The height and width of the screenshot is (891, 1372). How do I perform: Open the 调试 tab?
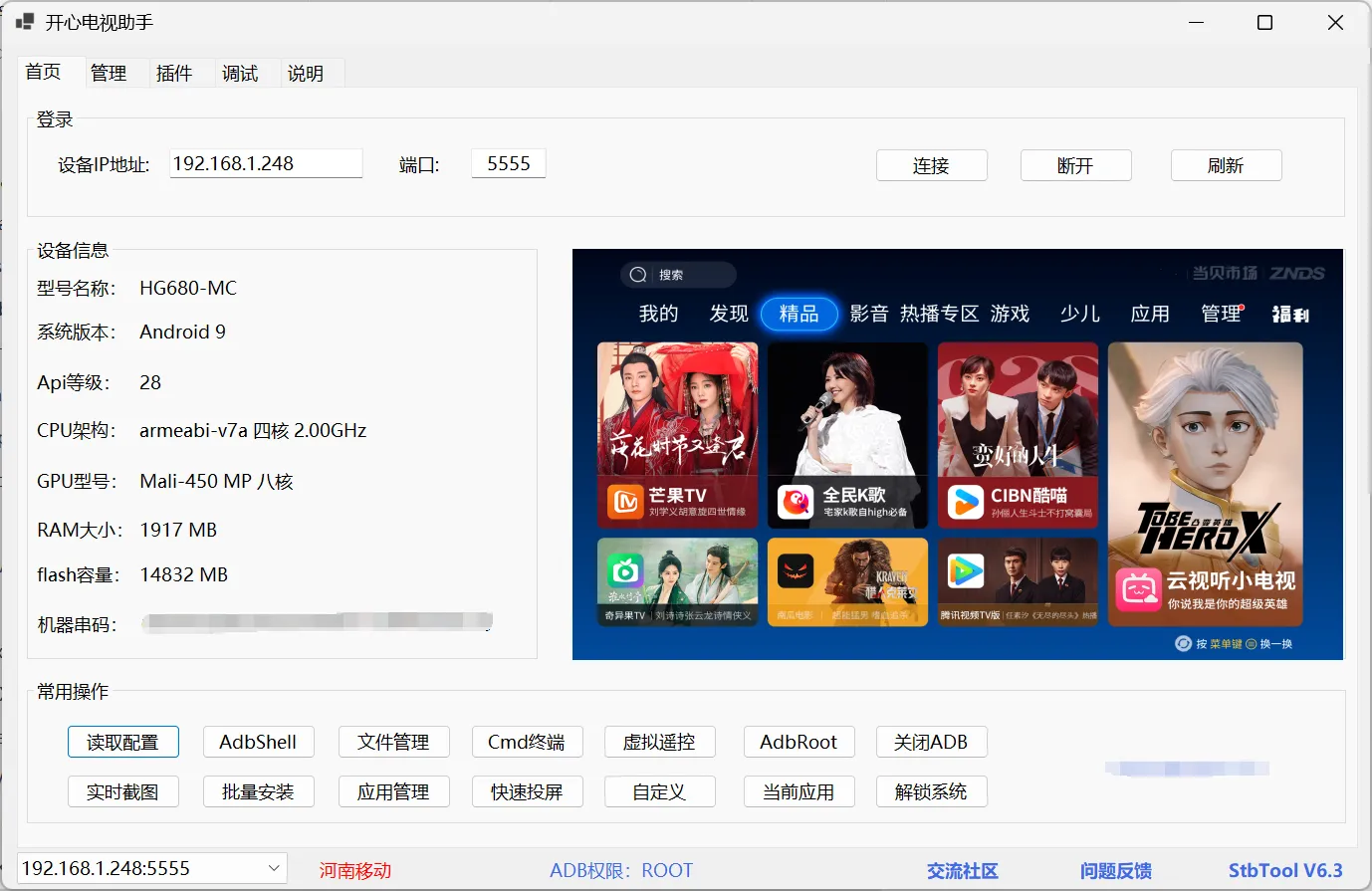tap(239, 73)
